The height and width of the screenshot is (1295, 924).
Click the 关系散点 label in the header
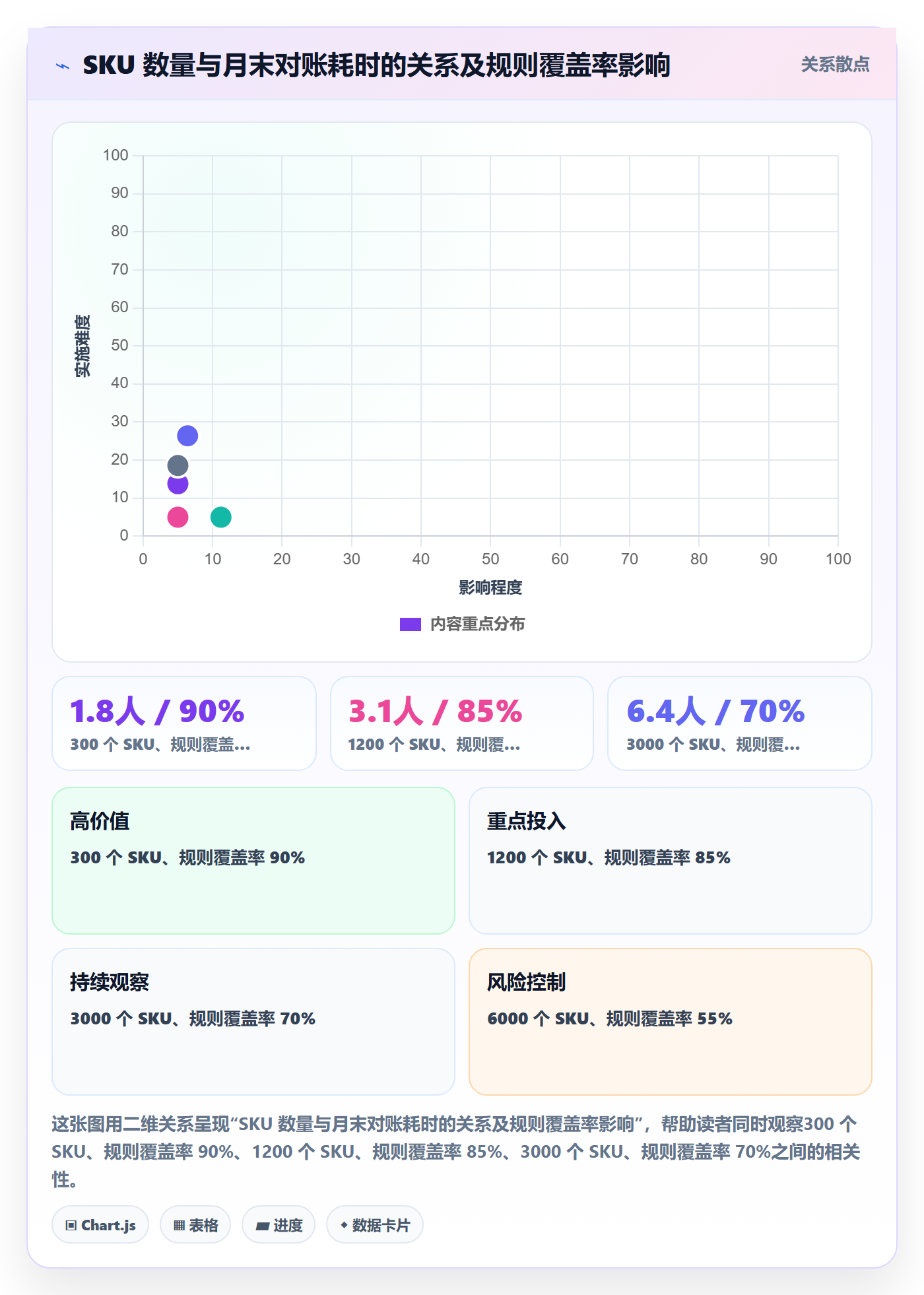click(835, 65)
